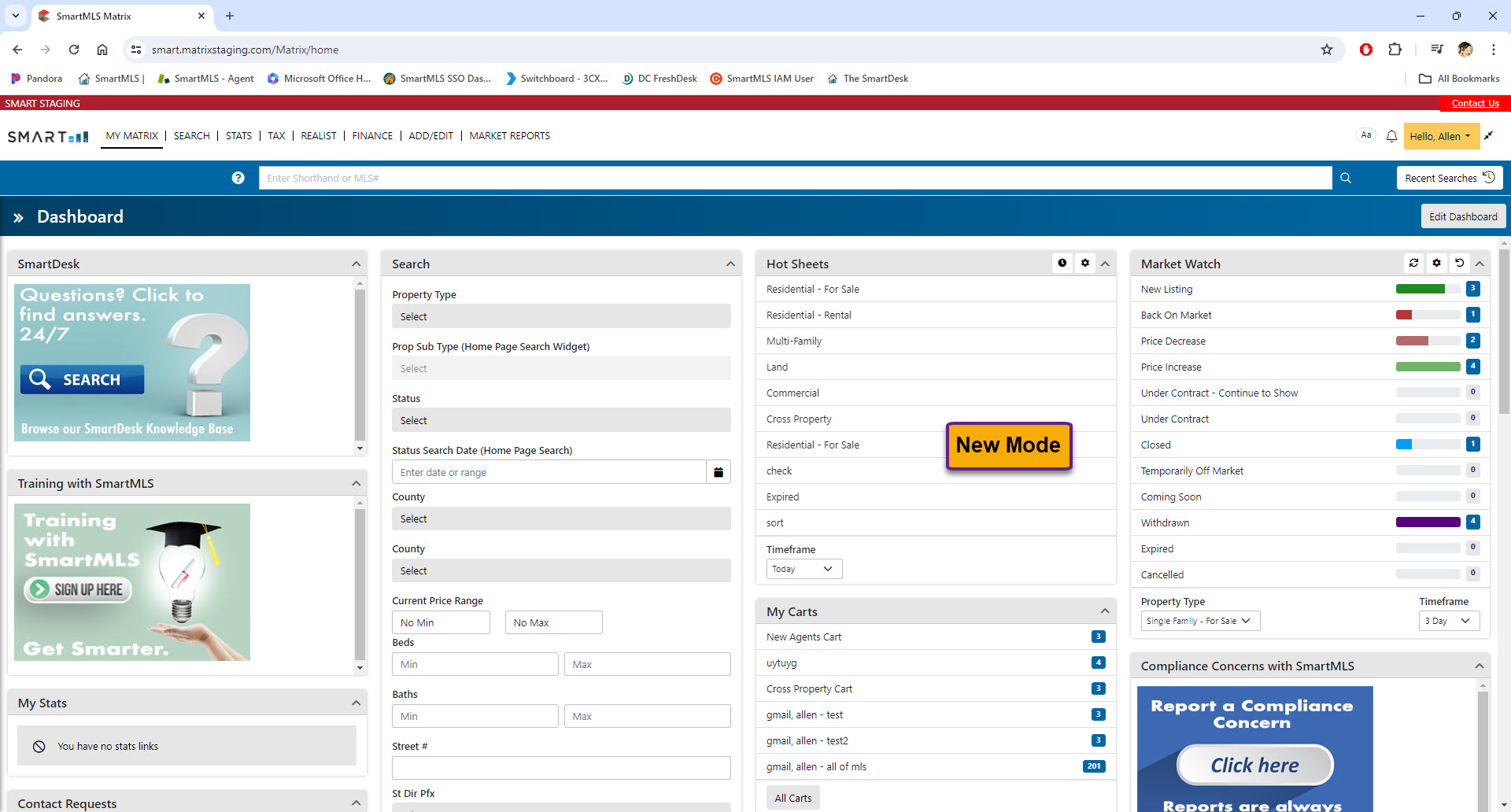
Task: Open the Hot Sheets Timeframe dropdown
Action: tap(804, 569)
